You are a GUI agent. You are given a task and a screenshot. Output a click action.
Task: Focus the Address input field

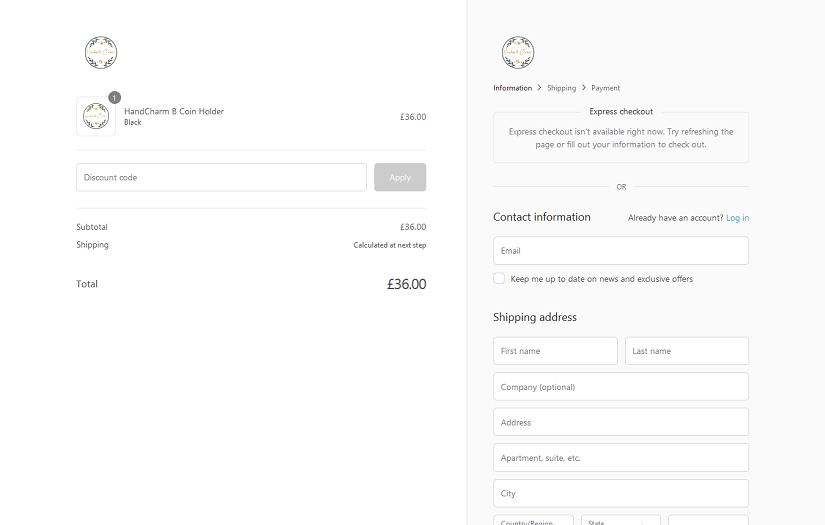620,422
